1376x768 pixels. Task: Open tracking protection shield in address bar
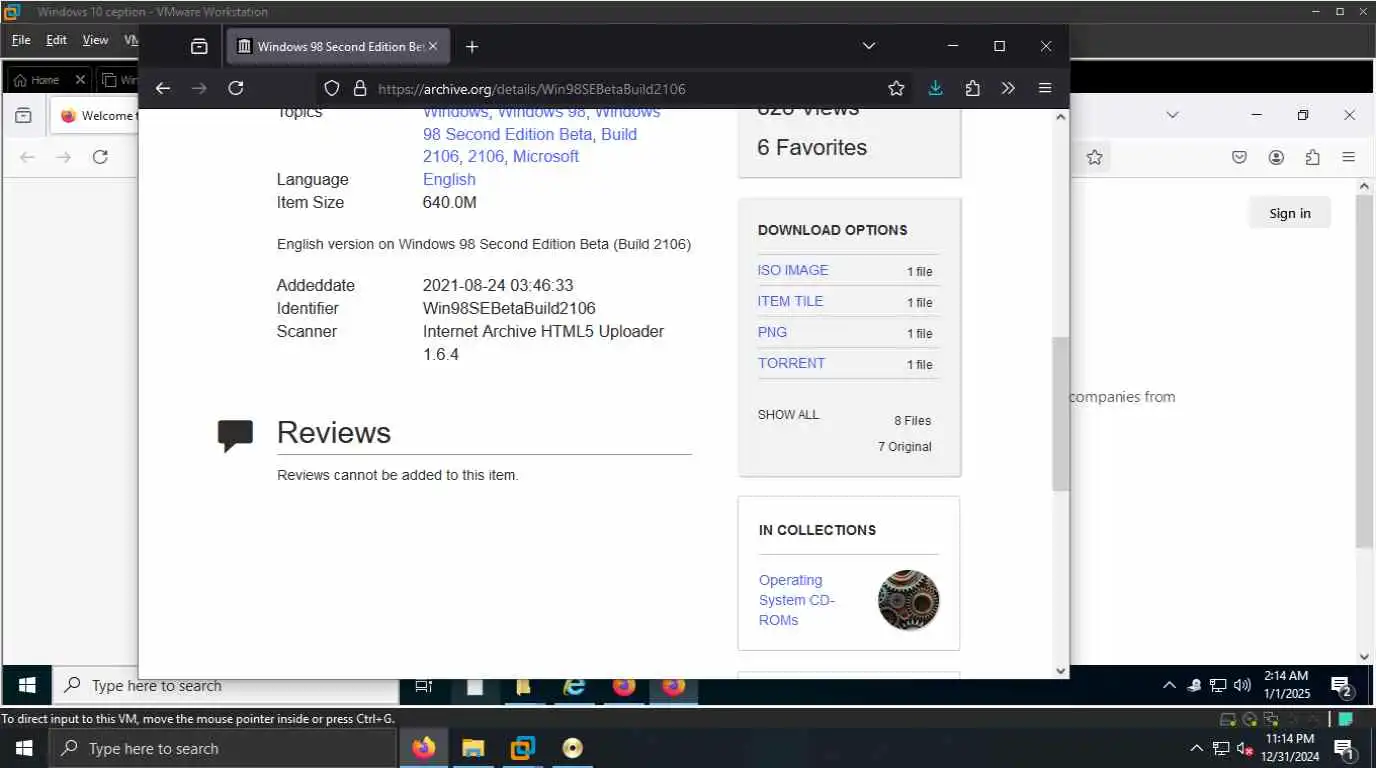pyautogui.click(x=332, y=88)
